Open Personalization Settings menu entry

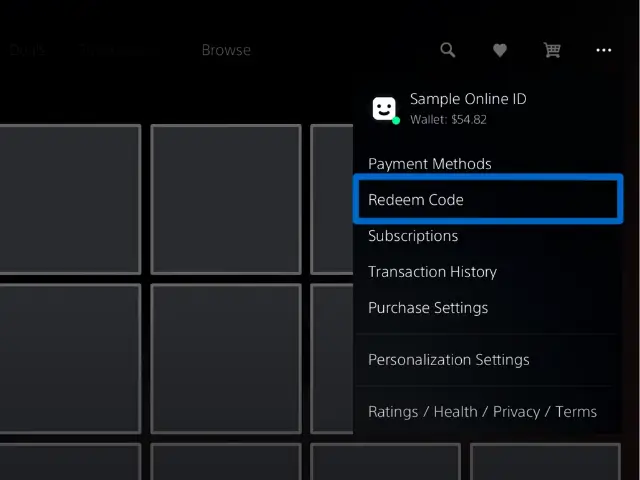[x=449, y=360]
